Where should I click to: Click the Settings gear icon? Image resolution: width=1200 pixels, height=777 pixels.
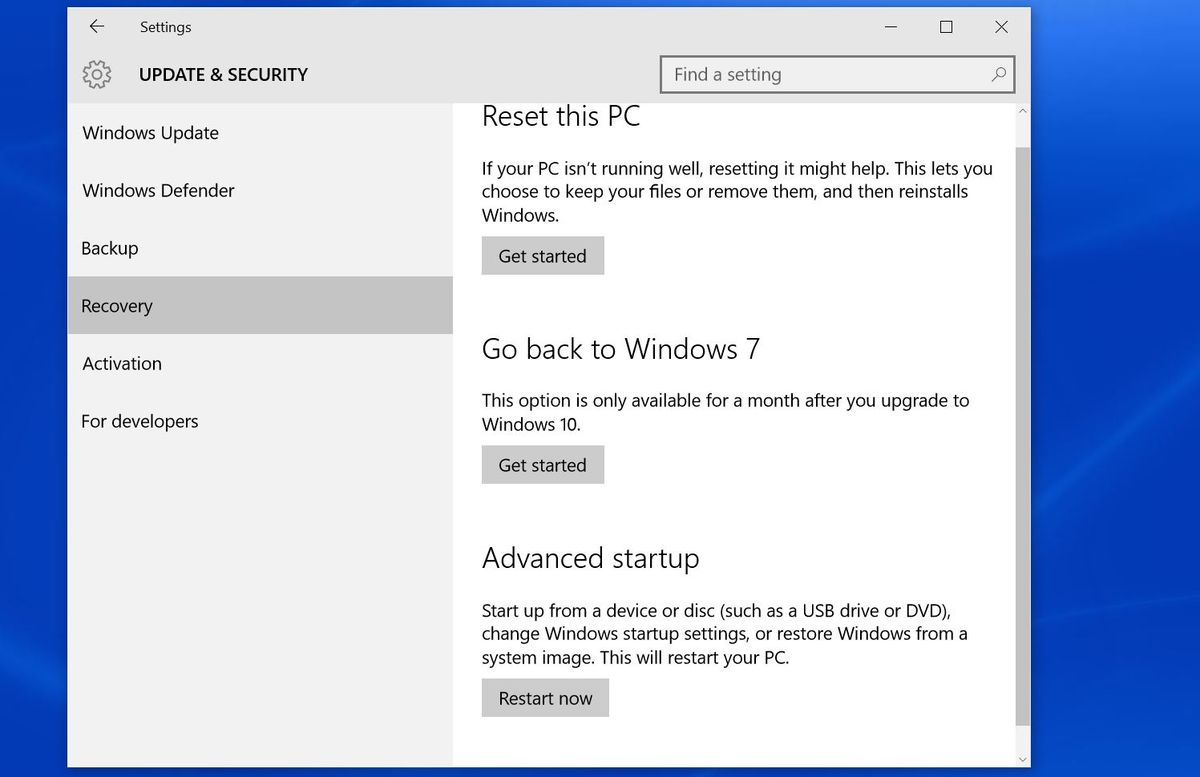pyautogui.click(x=96, y=74)
